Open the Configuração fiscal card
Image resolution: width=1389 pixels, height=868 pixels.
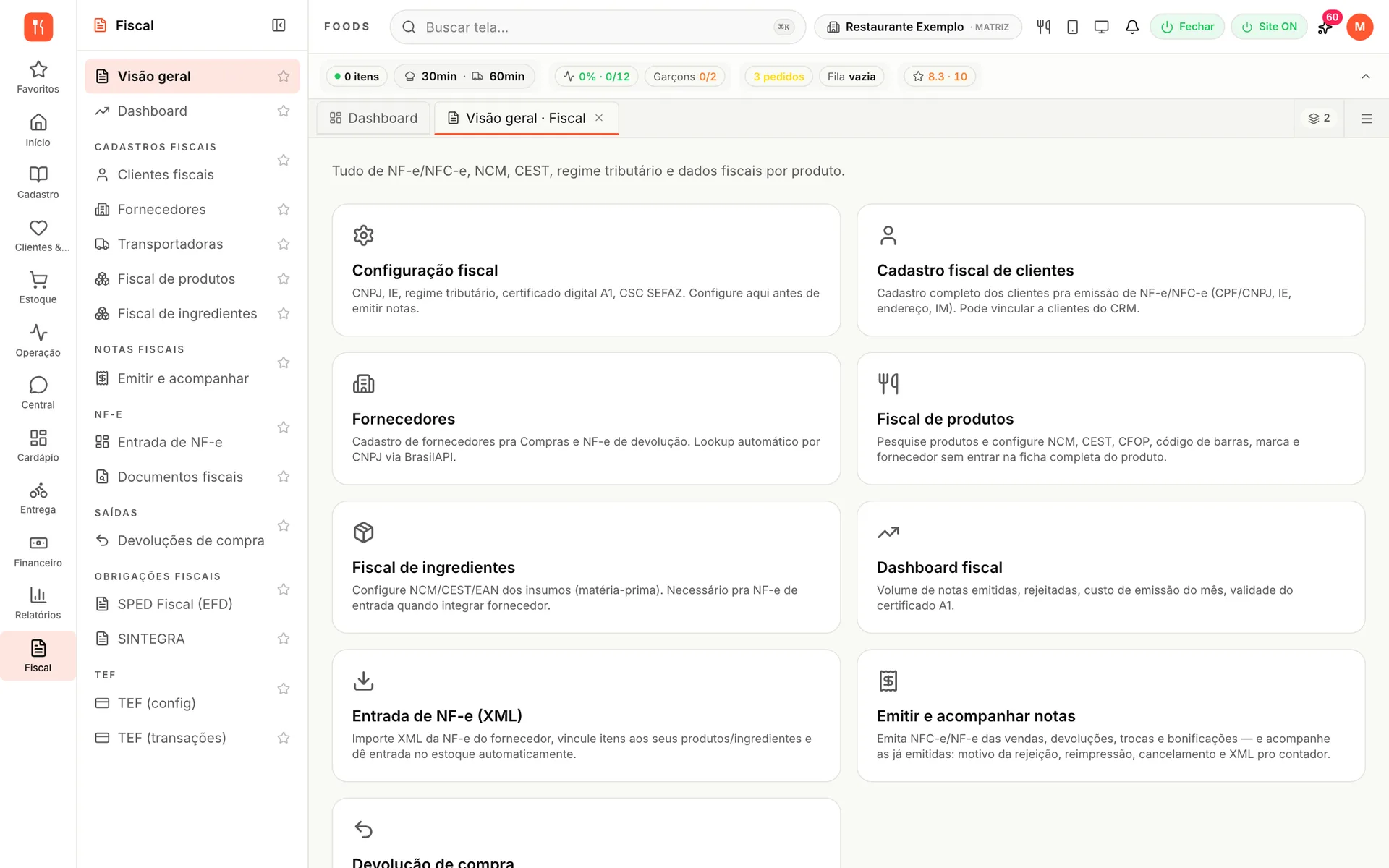[586, 270]
